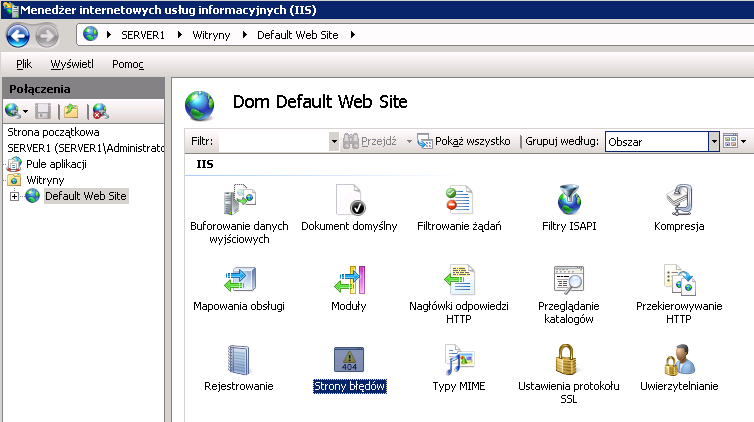Open Ustawienia protokołu SSL feature
This screenshot has width=754, height=422.
[569, 374]
